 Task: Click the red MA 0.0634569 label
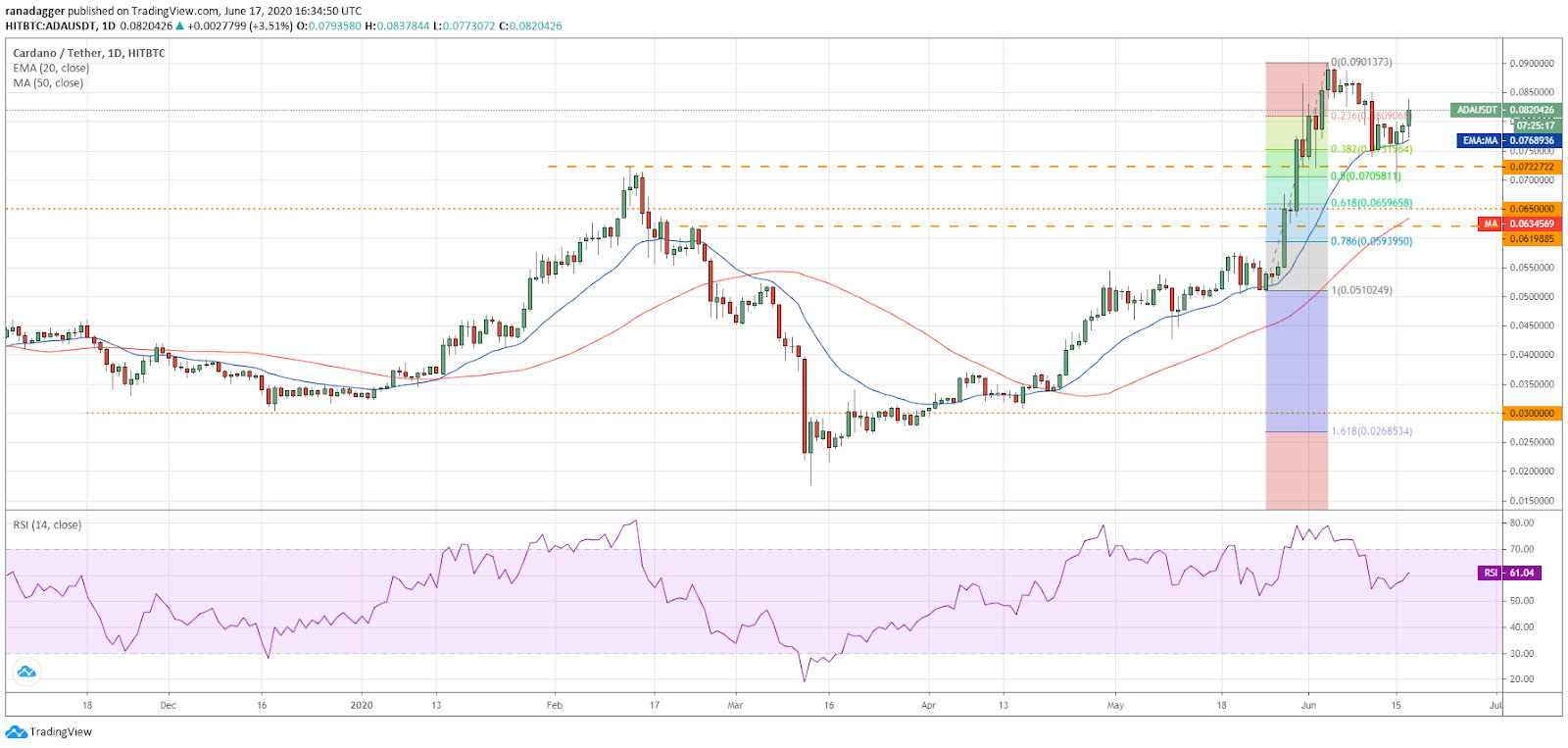point(1520,224)
